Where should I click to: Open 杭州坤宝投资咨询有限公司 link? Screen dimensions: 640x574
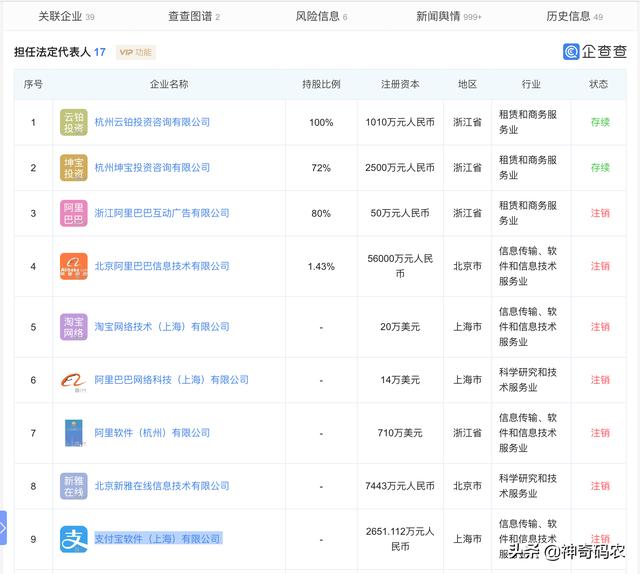(x=152, y=167)
